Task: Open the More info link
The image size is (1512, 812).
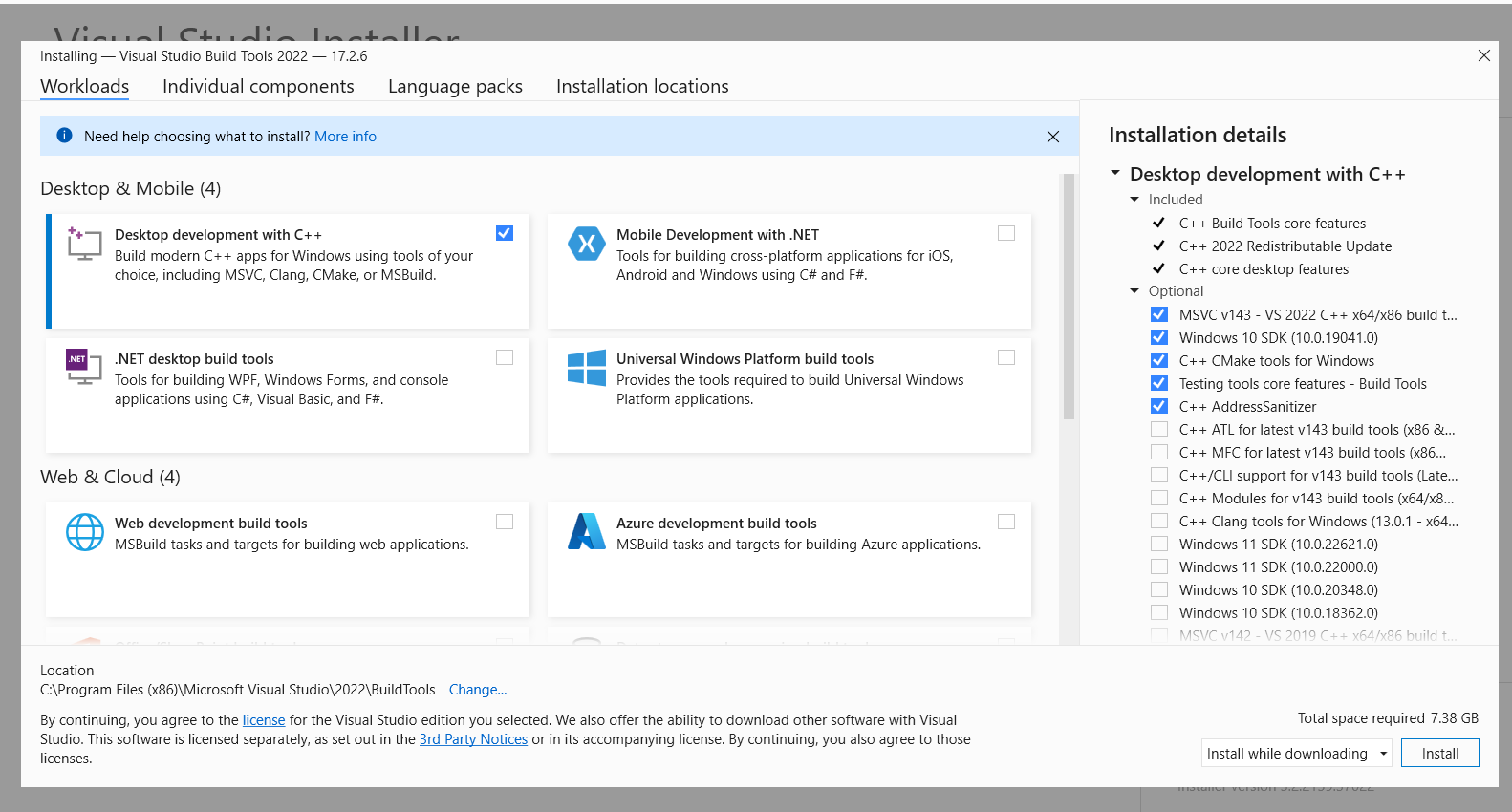Action: coord(345,137)
